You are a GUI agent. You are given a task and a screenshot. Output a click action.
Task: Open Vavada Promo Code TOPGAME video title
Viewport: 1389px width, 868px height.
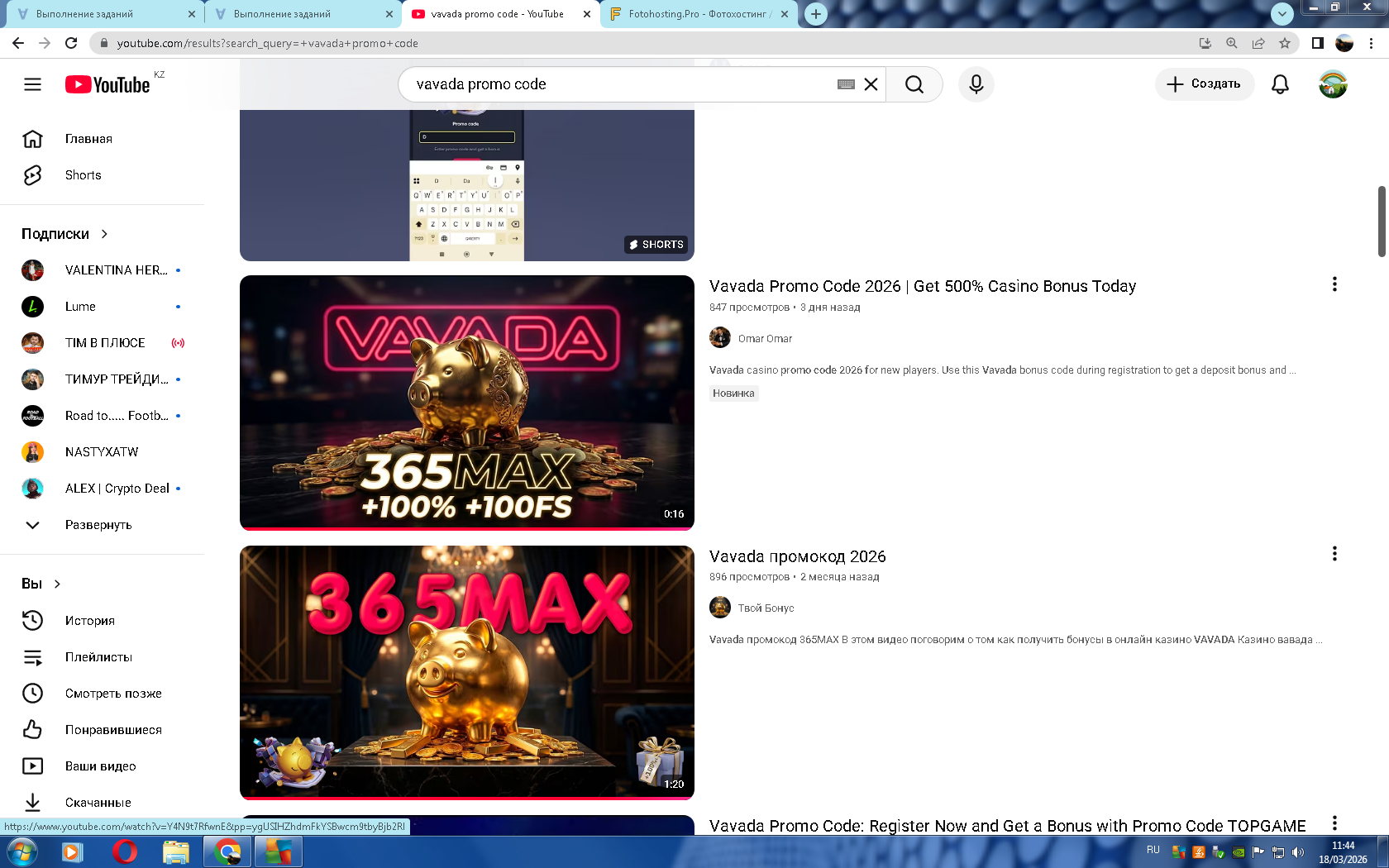(x=1008, y=826)
